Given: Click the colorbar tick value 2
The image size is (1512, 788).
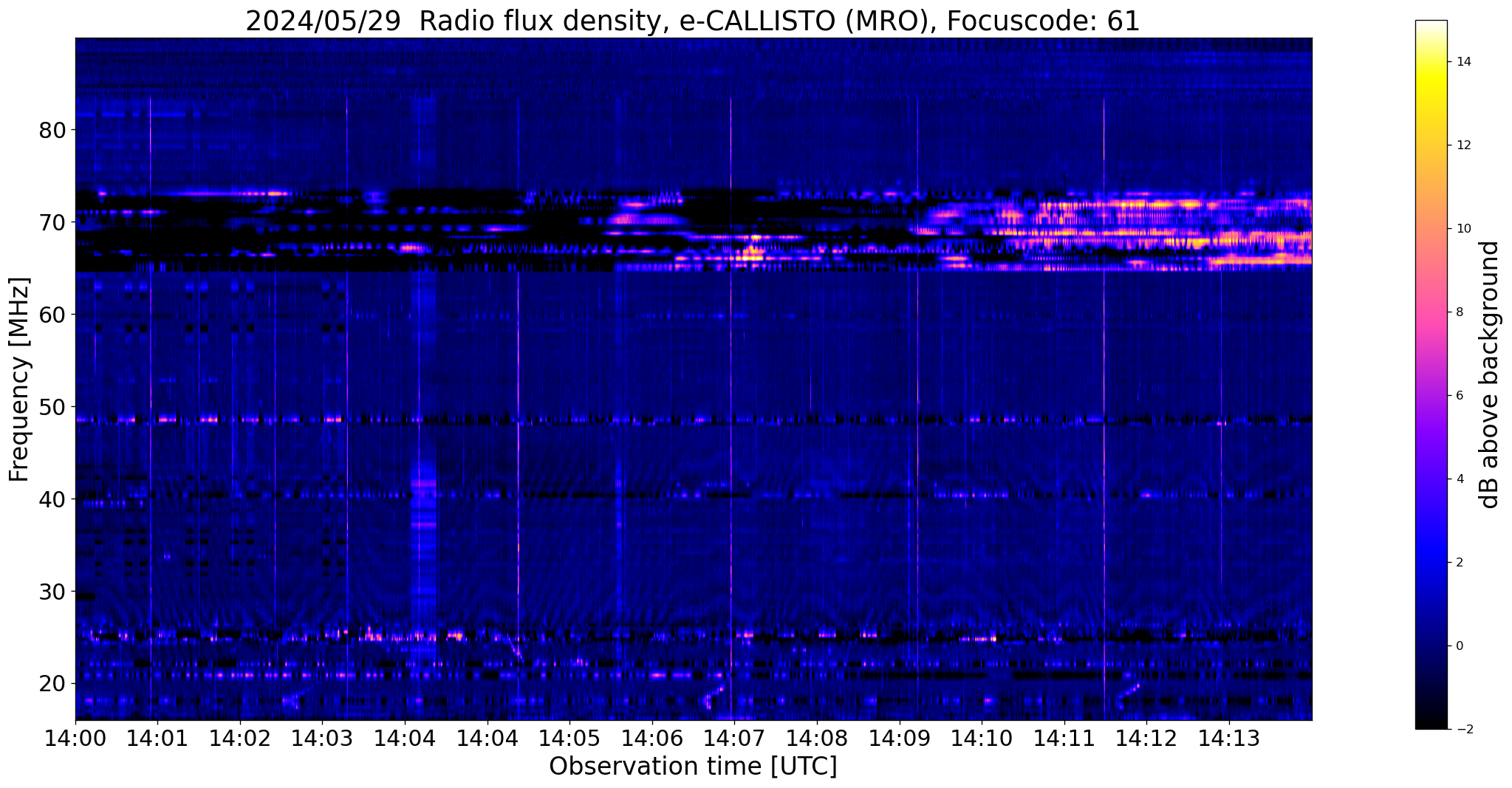Looking at the screenshot, I should pos(1458,563).
